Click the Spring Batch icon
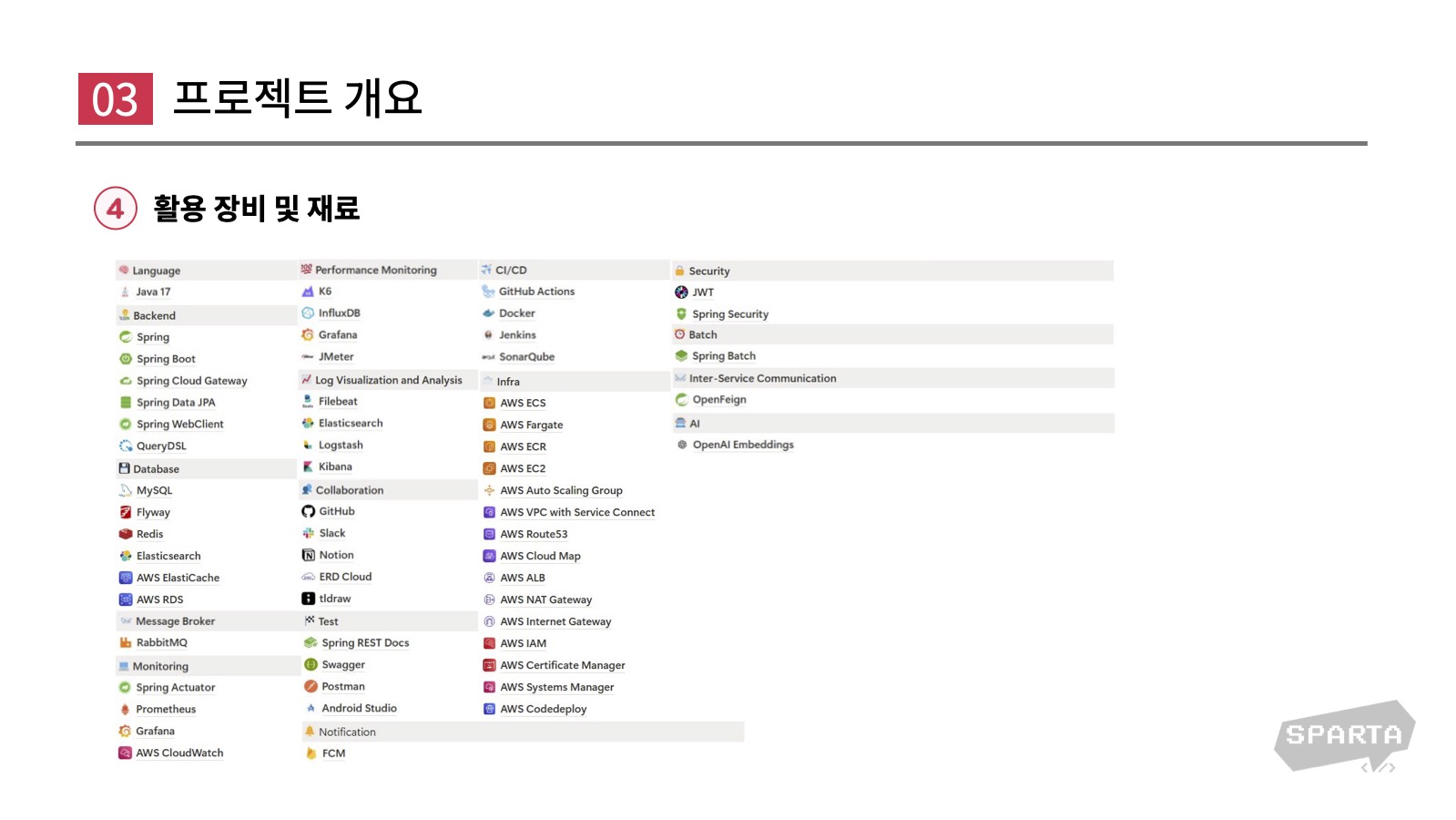 tap(681, 356)
